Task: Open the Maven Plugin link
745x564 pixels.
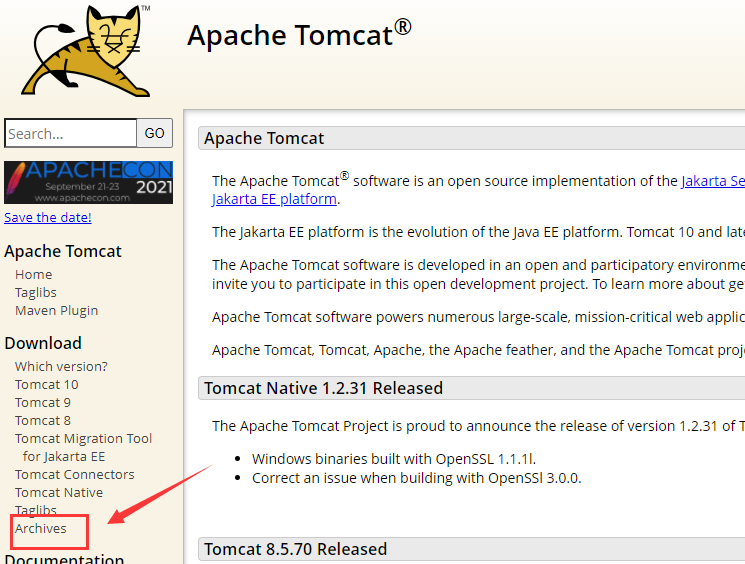Action: click(57, 311)
